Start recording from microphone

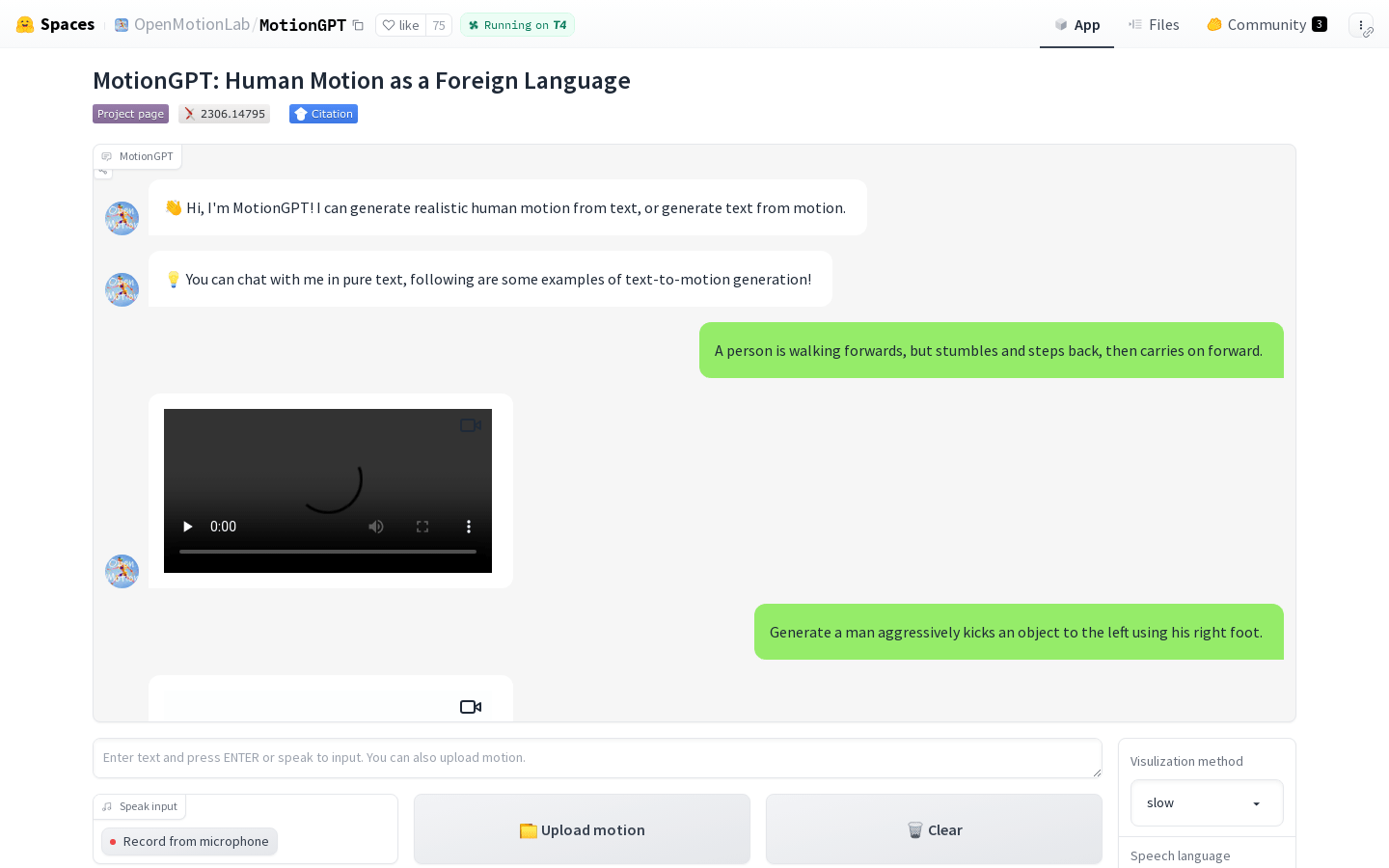click(189, 841)
